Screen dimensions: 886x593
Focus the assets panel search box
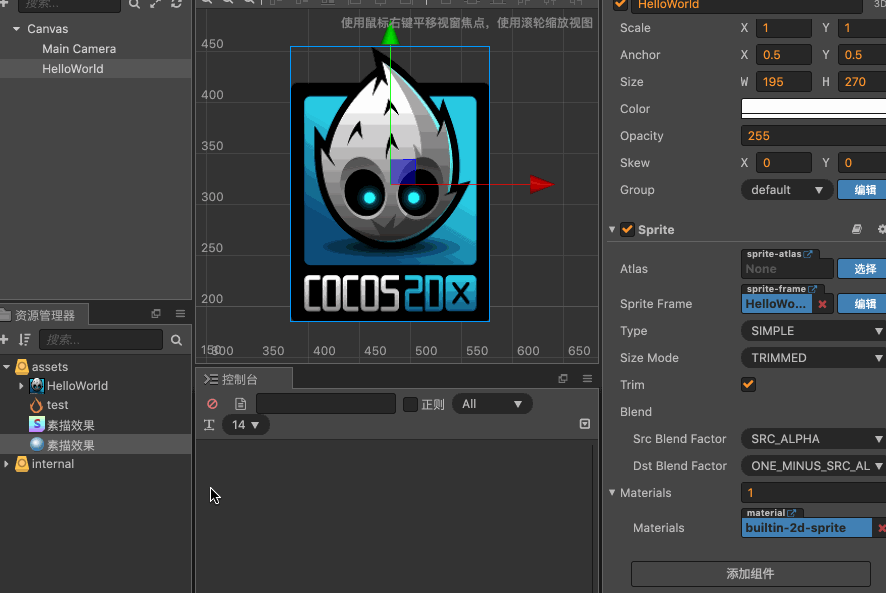(101, 340)
